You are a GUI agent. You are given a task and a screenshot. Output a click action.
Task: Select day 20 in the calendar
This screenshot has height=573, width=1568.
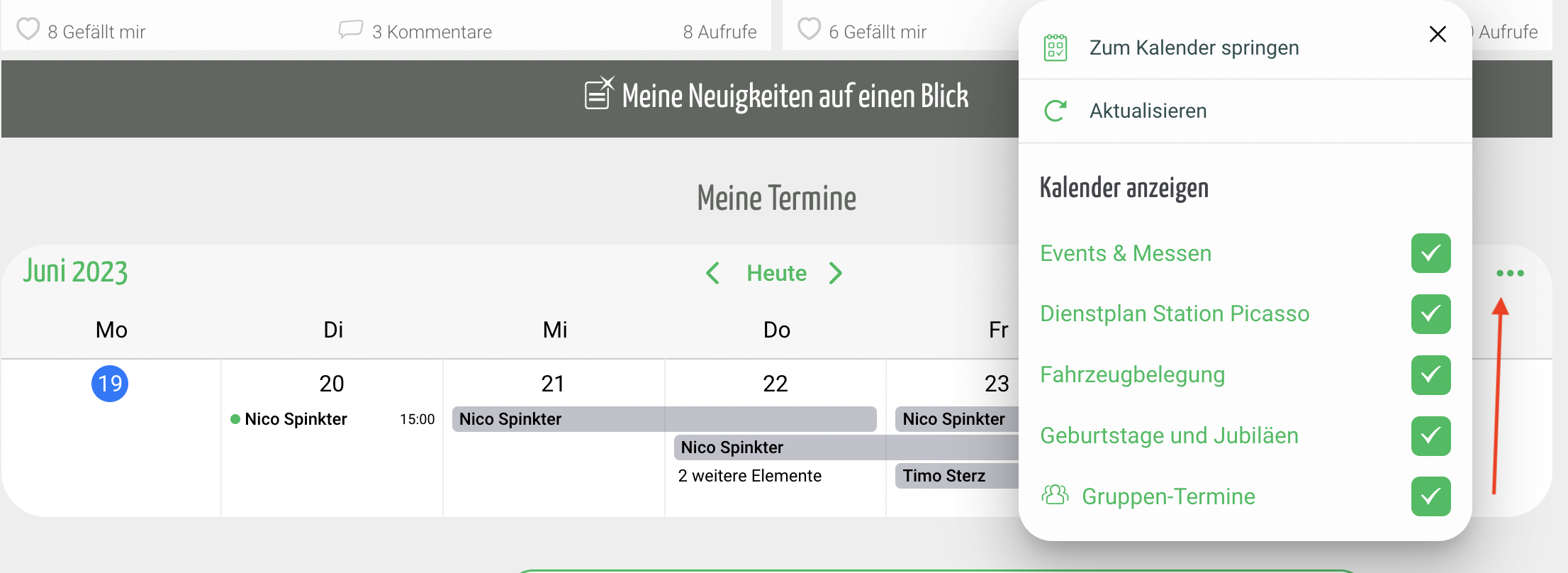click(x=332, y=384)
